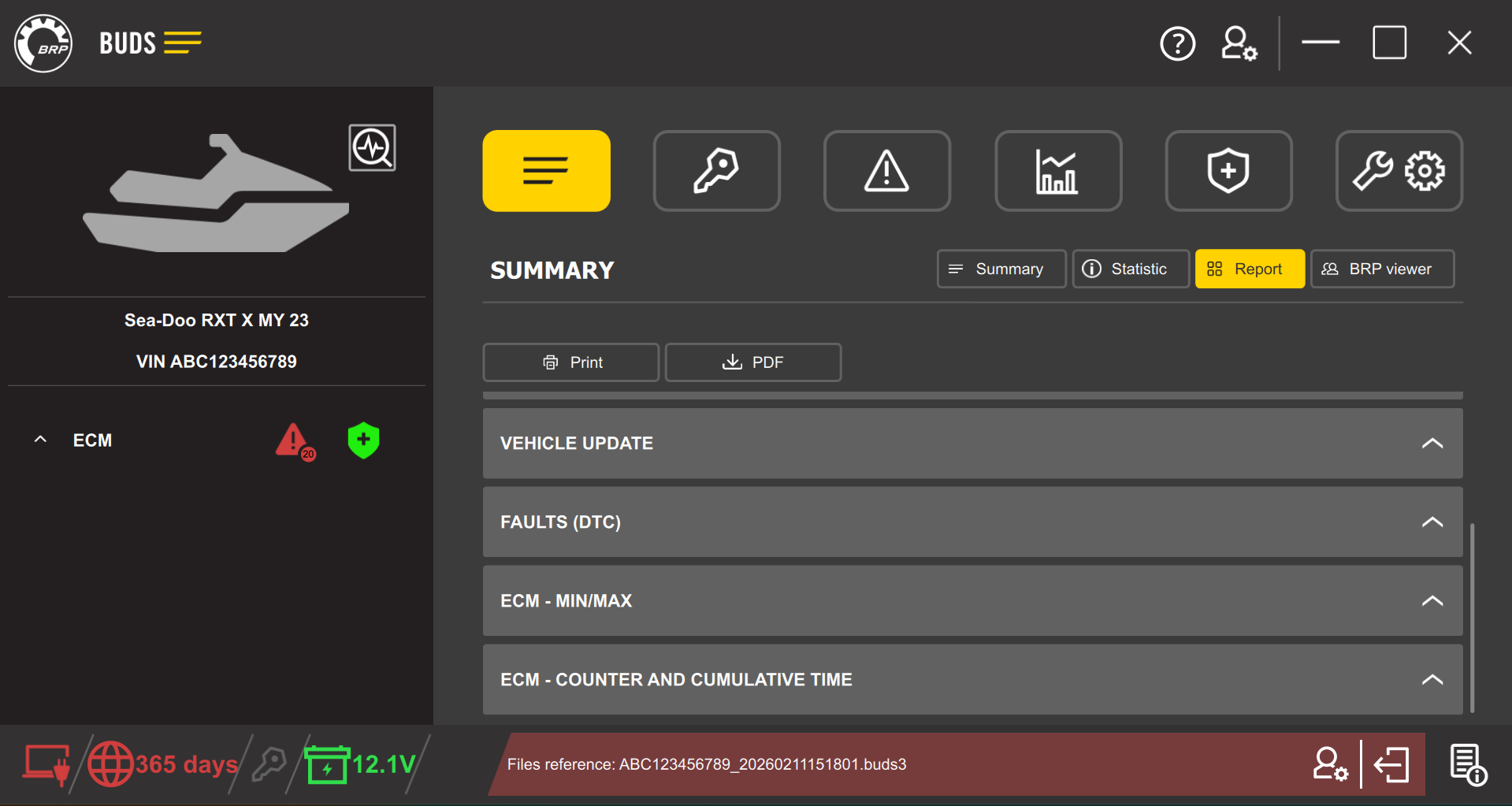Click the green ECM shield icon

[x=363, y=440]
